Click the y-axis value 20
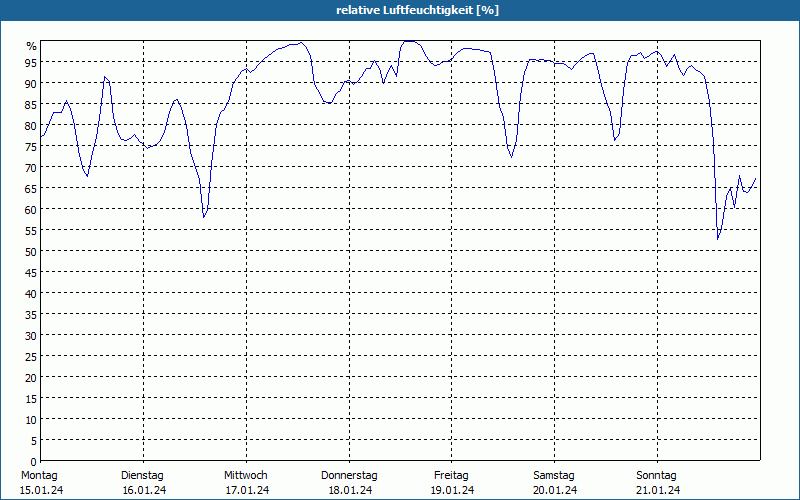The width and height of the screenshot is (800, 500). click(x=31, y=378)
